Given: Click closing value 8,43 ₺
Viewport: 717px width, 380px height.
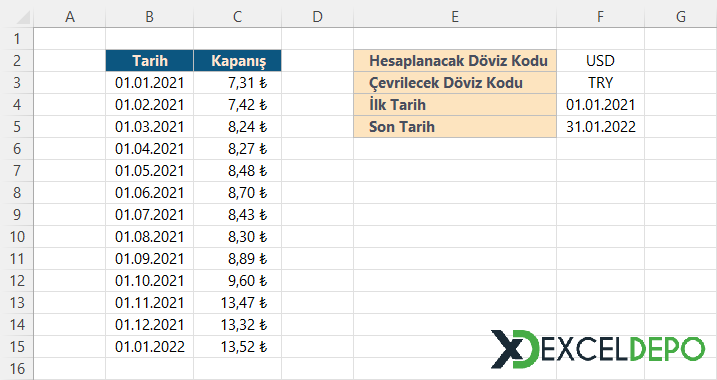Looking at the screenshot, I should pyautogui.click(x=237, y=214).
